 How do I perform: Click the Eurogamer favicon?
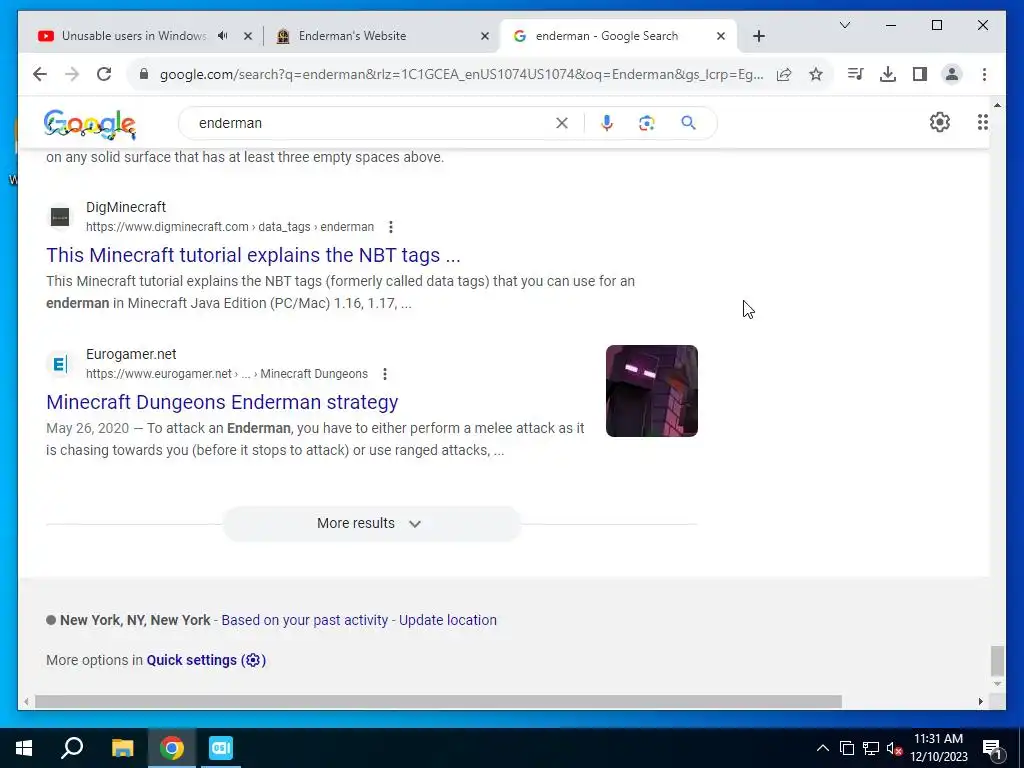tap(60, 364)
